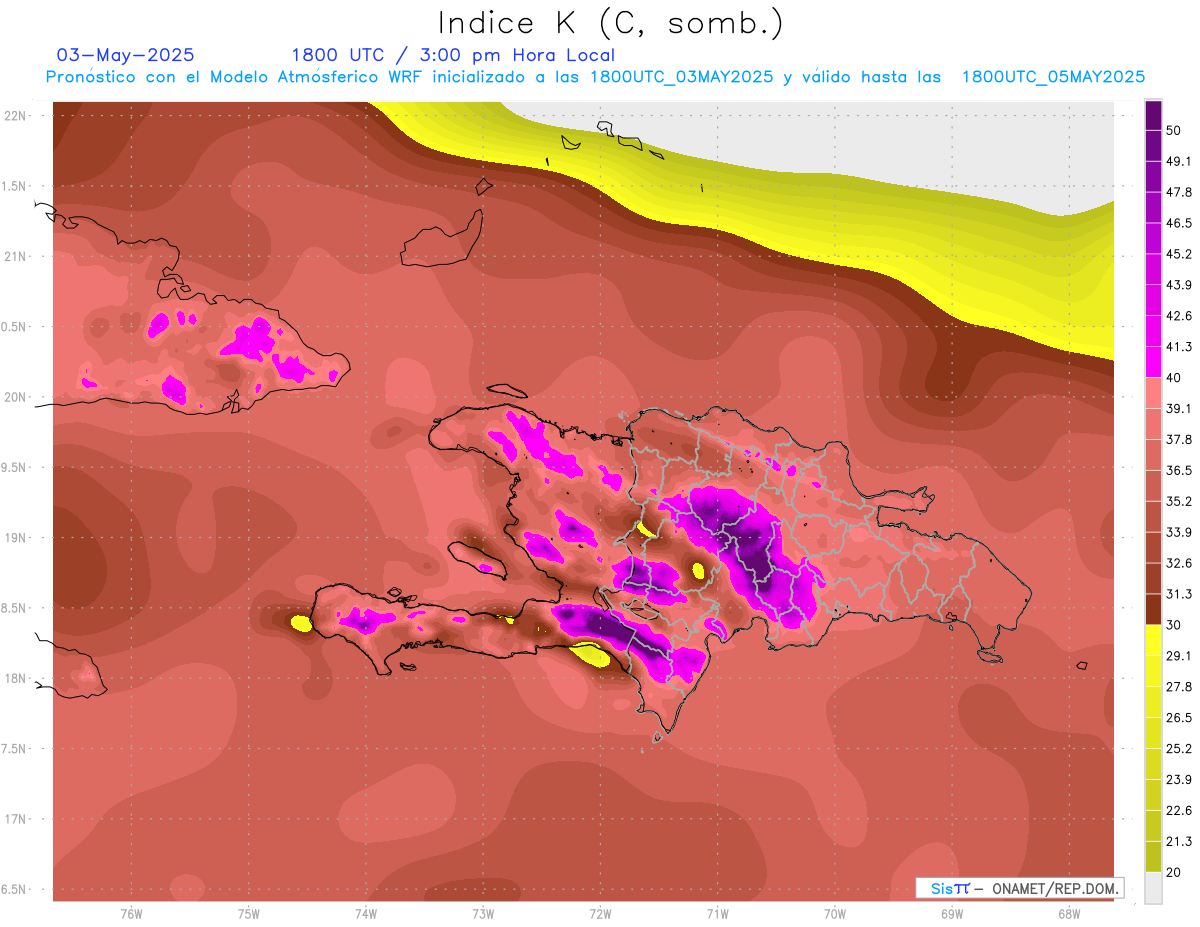Click colorbar value '42.6'
1200x927 pixels.
pyautogui.click(x=1179, y=316)
